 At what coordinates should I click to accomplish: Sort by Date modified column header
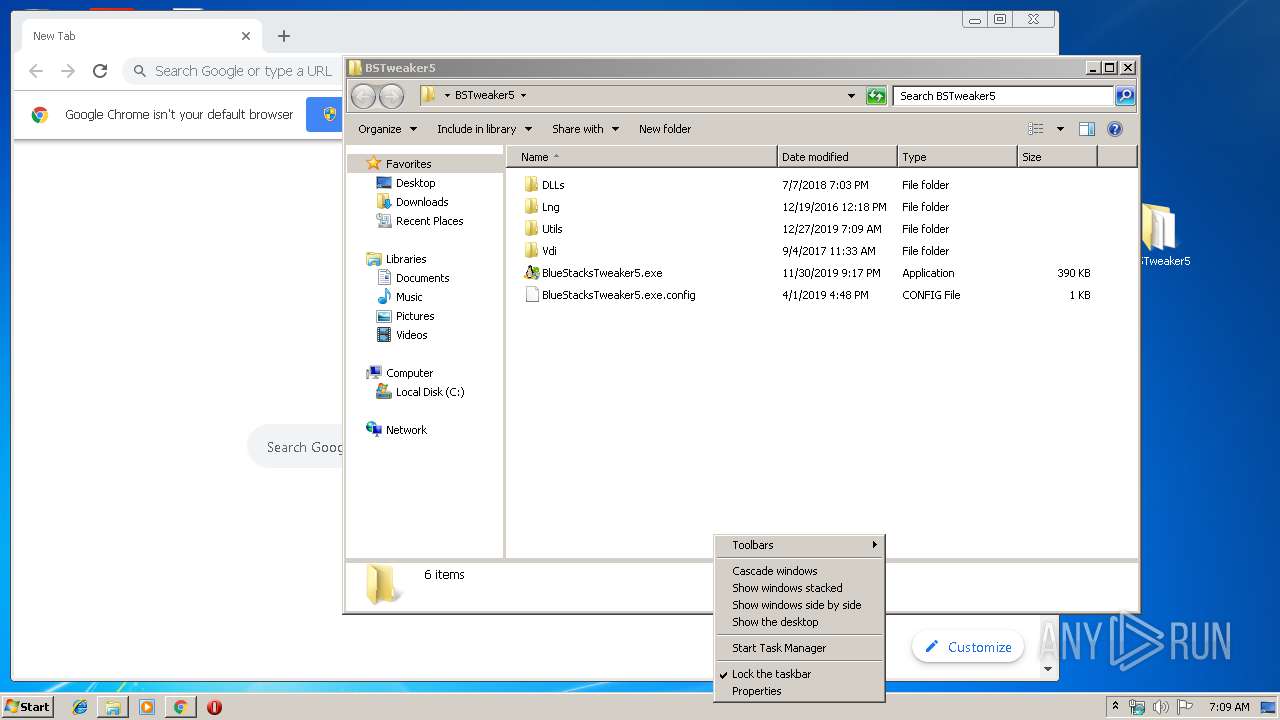(837, 157)
